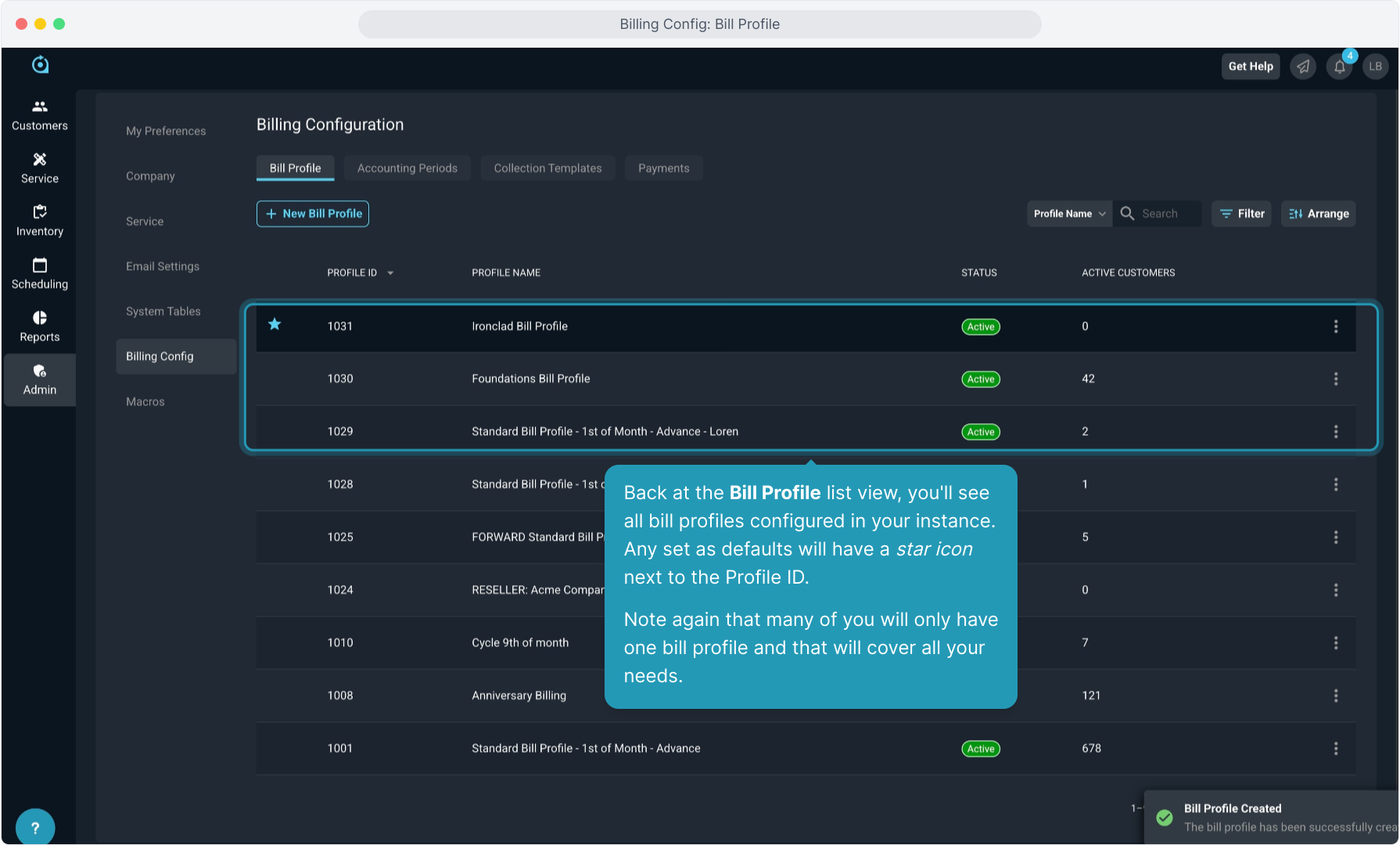Sort by the Profile ID column arrow
This screenshot has width=1400, height=845.
tap(390, 273)
